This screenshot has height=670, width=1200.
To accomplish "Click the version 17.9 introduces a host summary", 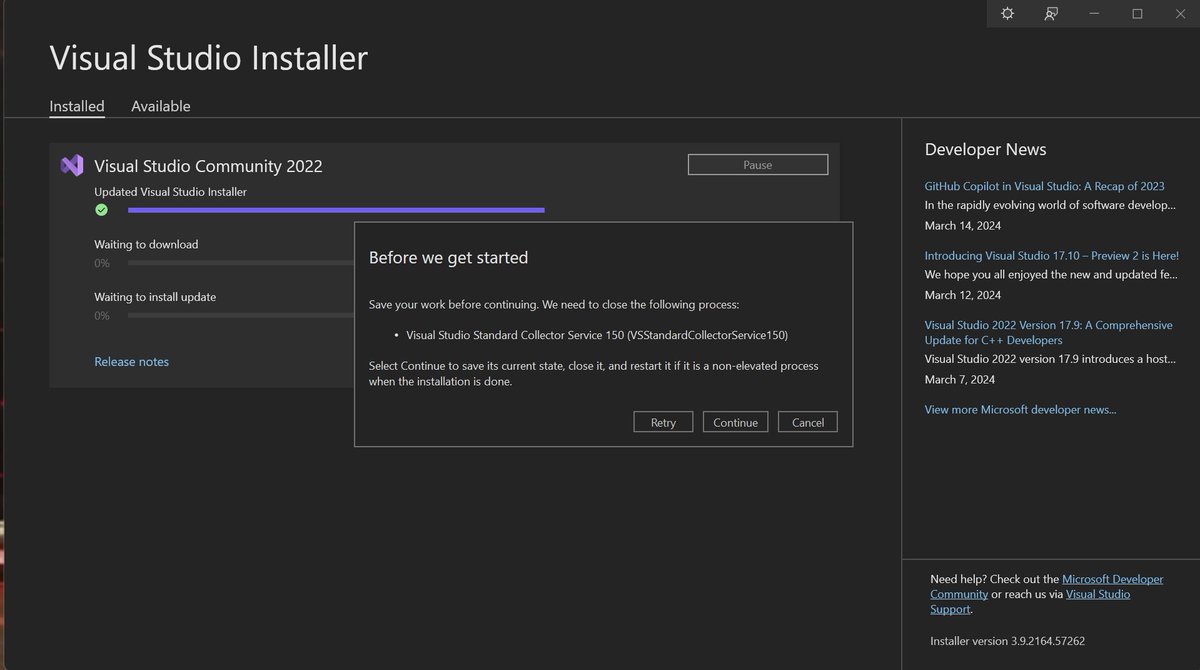I will pos(1049,358).
